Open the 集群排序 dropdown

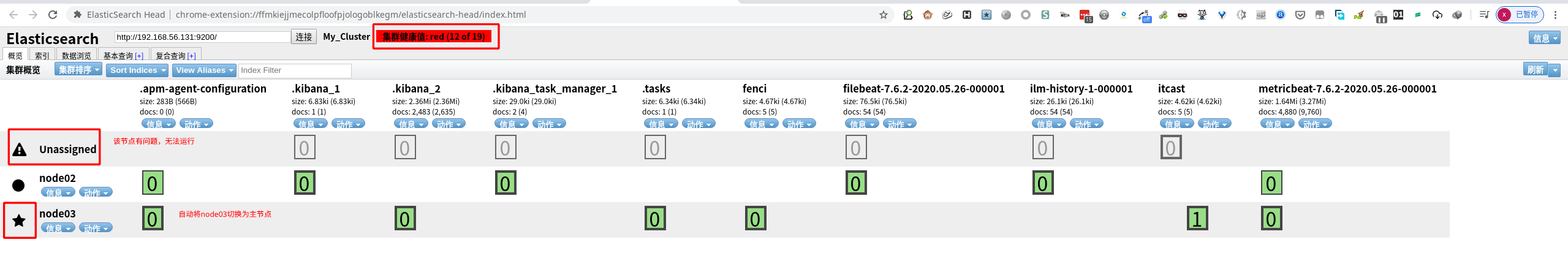(x=78, y=70)
